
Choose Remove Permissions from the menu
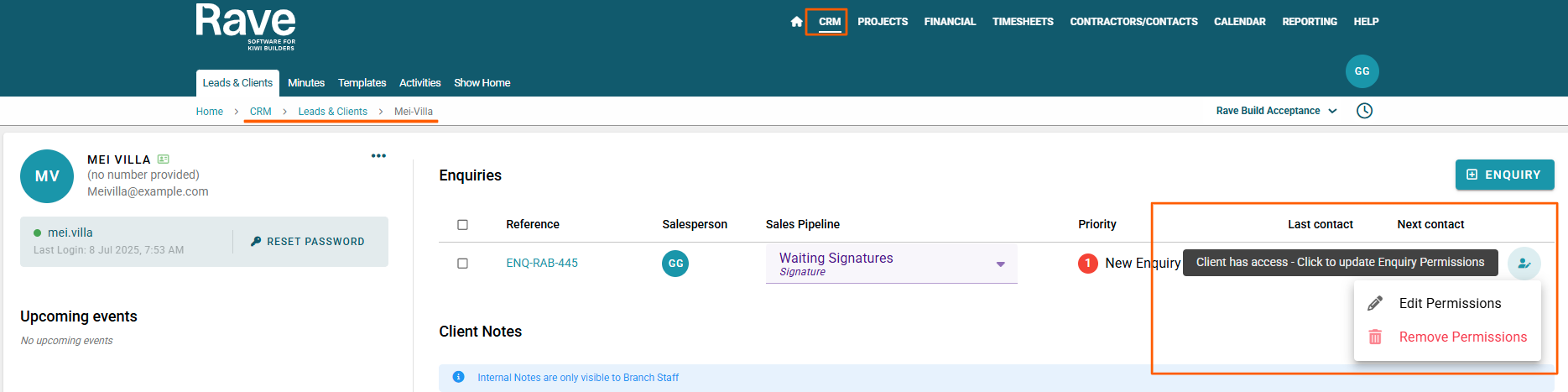click(x=1462, y=337)
